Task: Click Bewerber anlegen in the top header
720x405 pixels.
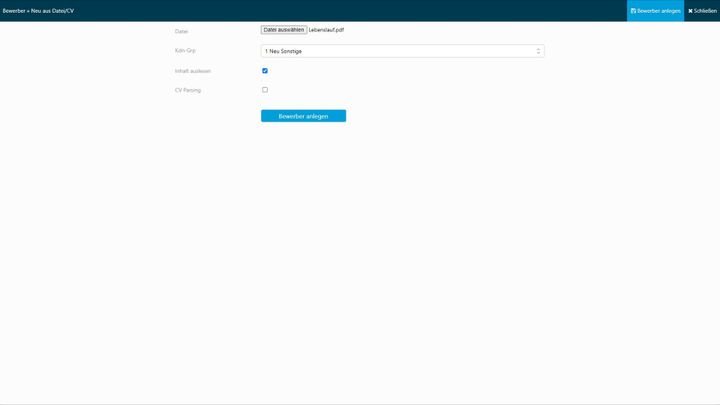Action: tap(659, 11)
